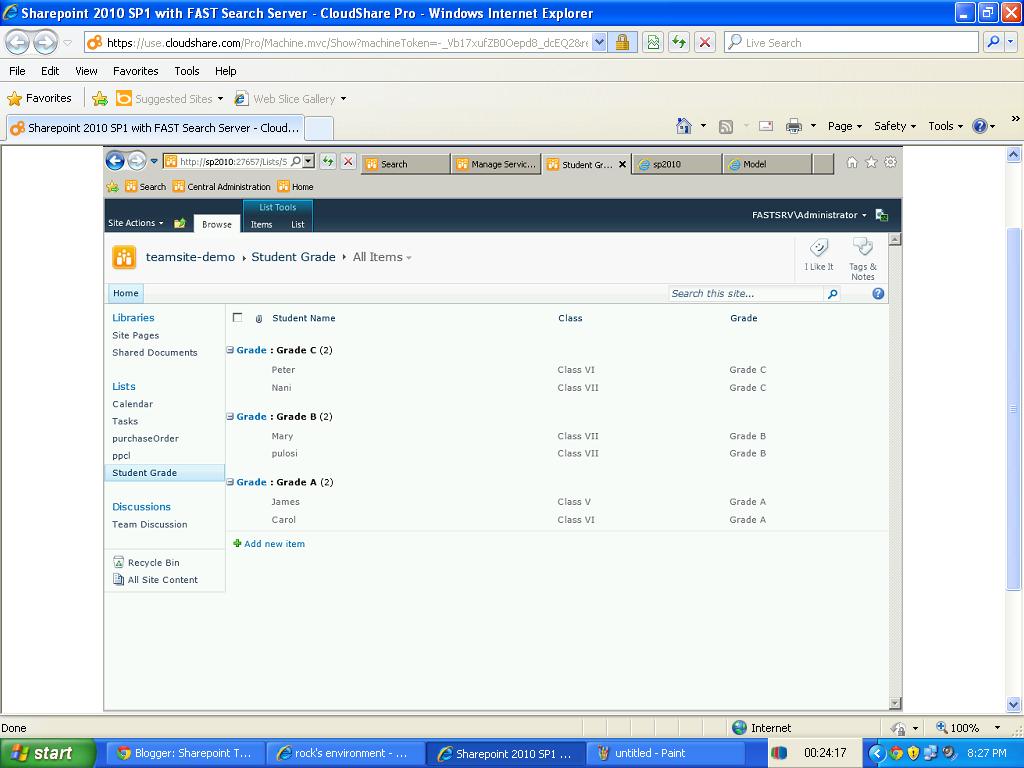Collapse the Grade B group
The image size is (1024, 768).
pyautogui.click(x=229, y=416)
